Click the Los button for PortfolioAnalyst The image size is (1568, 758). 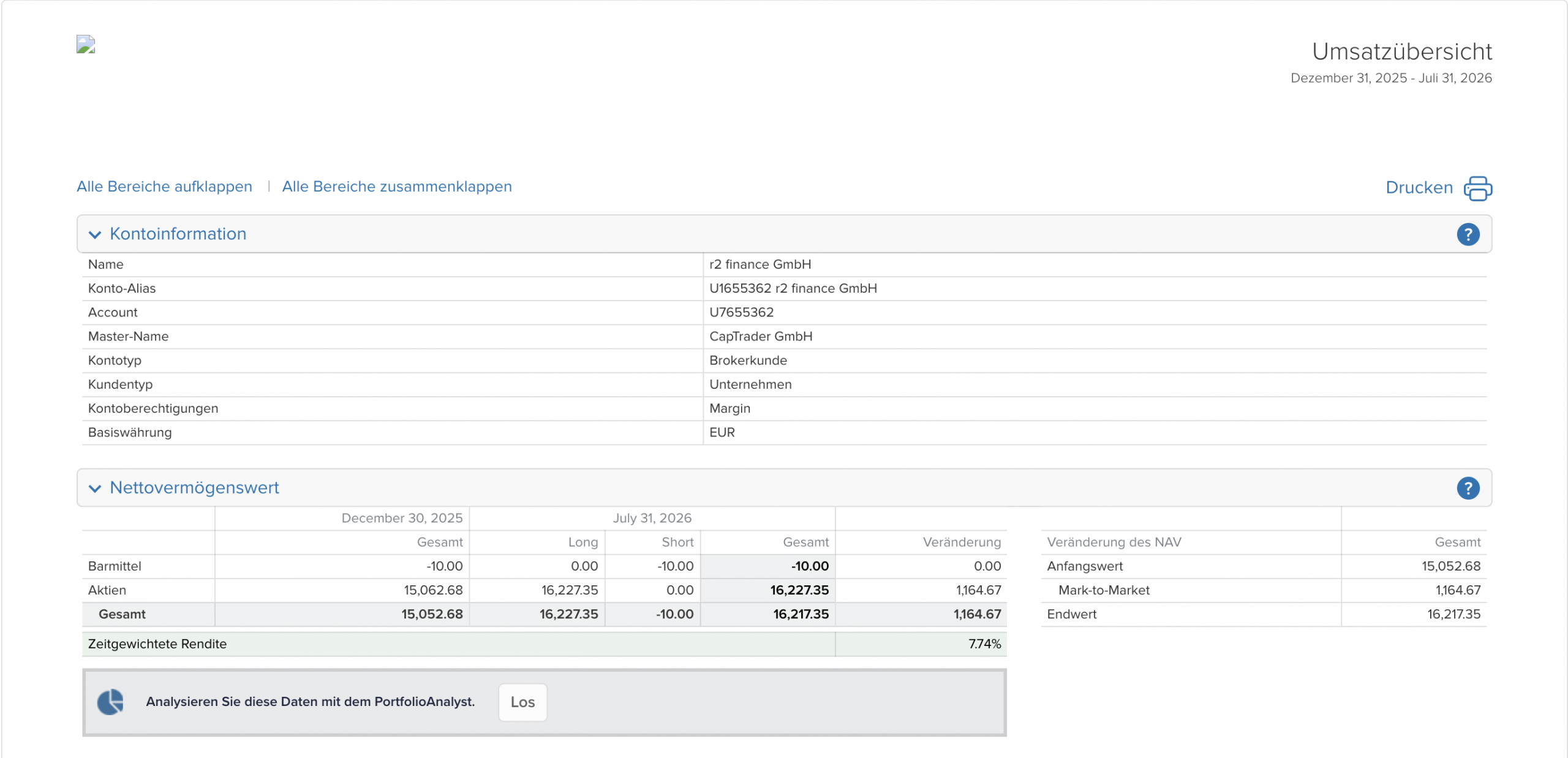pos(522,702)
